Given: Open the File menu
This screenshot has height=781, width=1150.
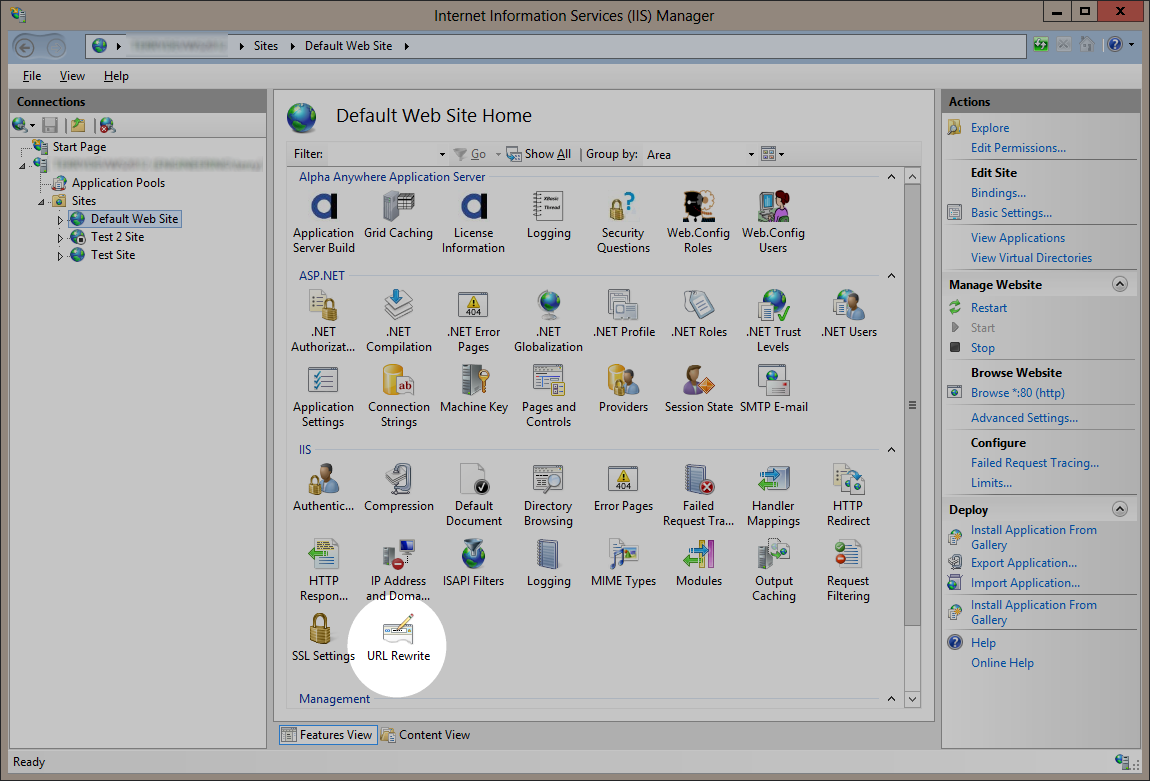Looking at the screenshot, I should pyautogui.click(x=32, y=76).
